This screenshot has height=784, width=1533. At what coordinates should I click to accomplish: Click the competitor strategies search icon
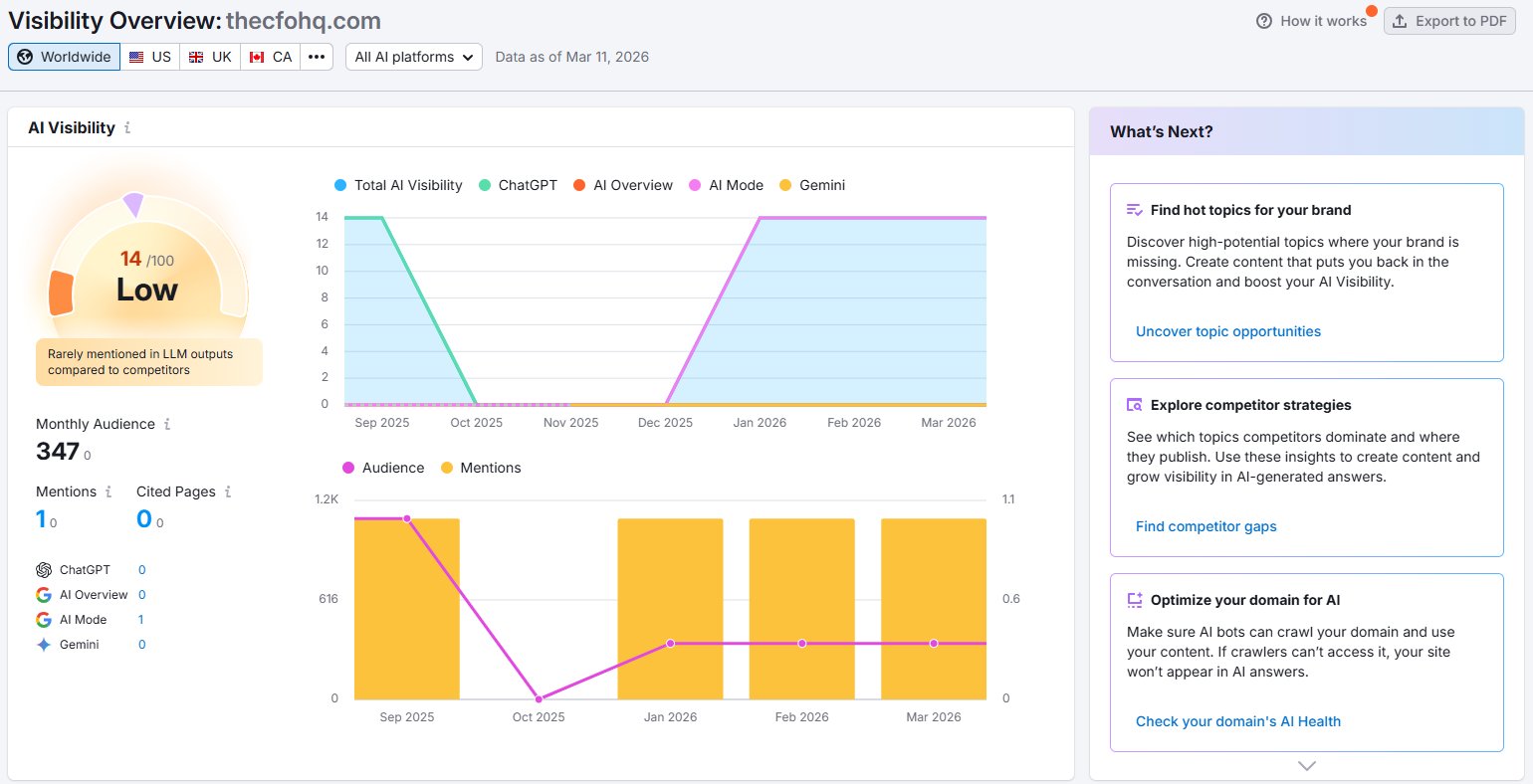click(1134, 405)
